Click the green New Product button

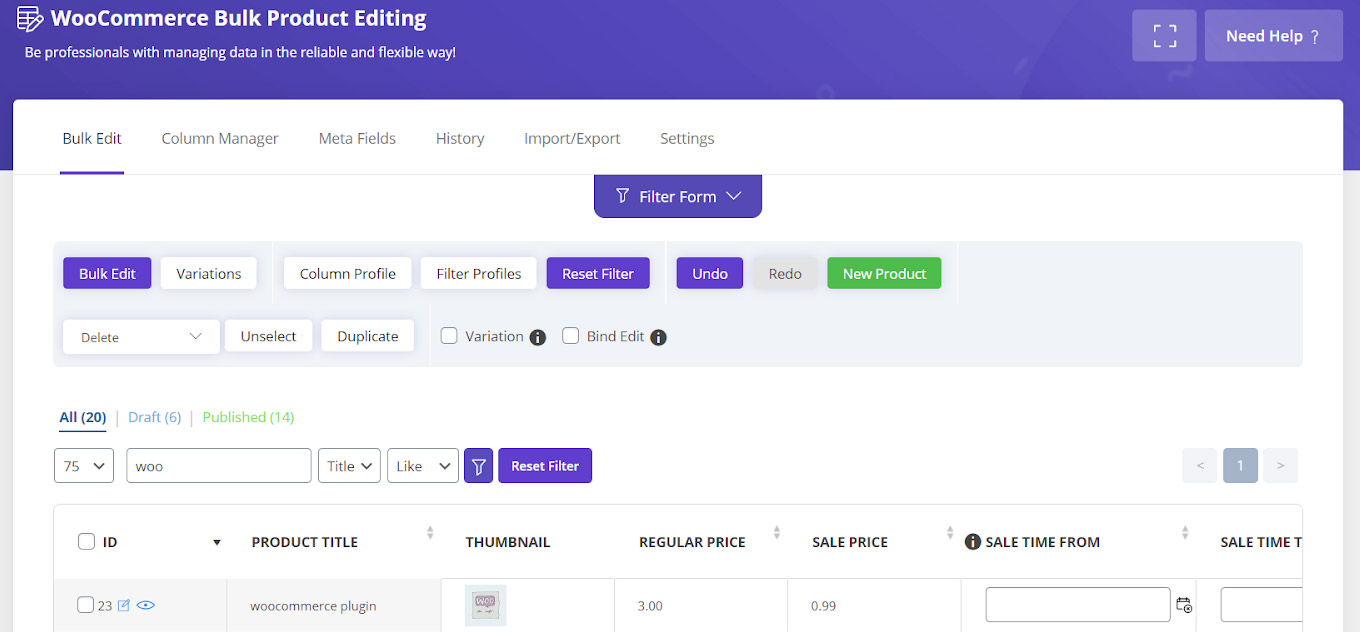[x=884, y=273]
